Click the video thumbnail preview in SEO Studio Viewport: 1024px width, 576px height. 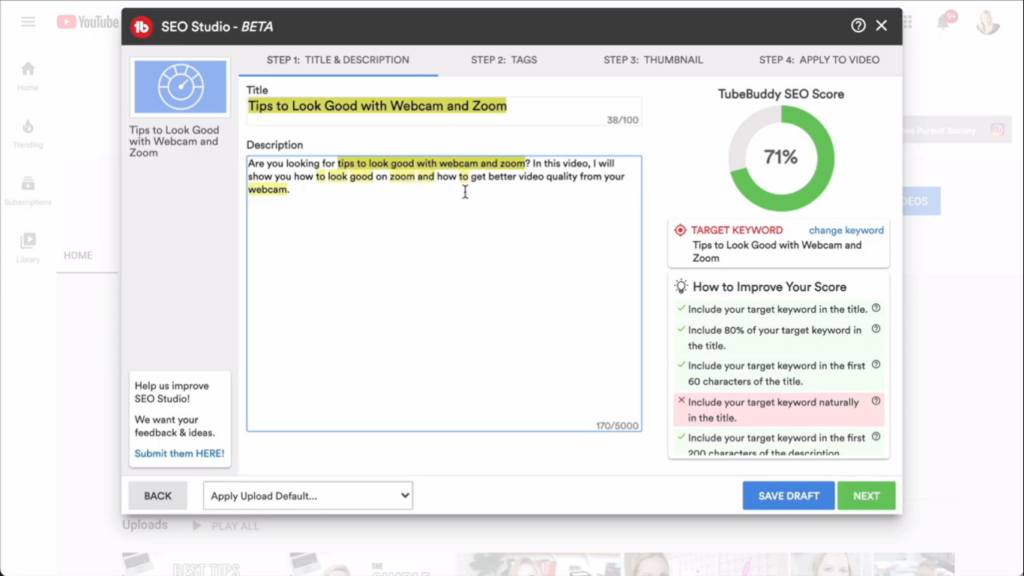(180, 87)
